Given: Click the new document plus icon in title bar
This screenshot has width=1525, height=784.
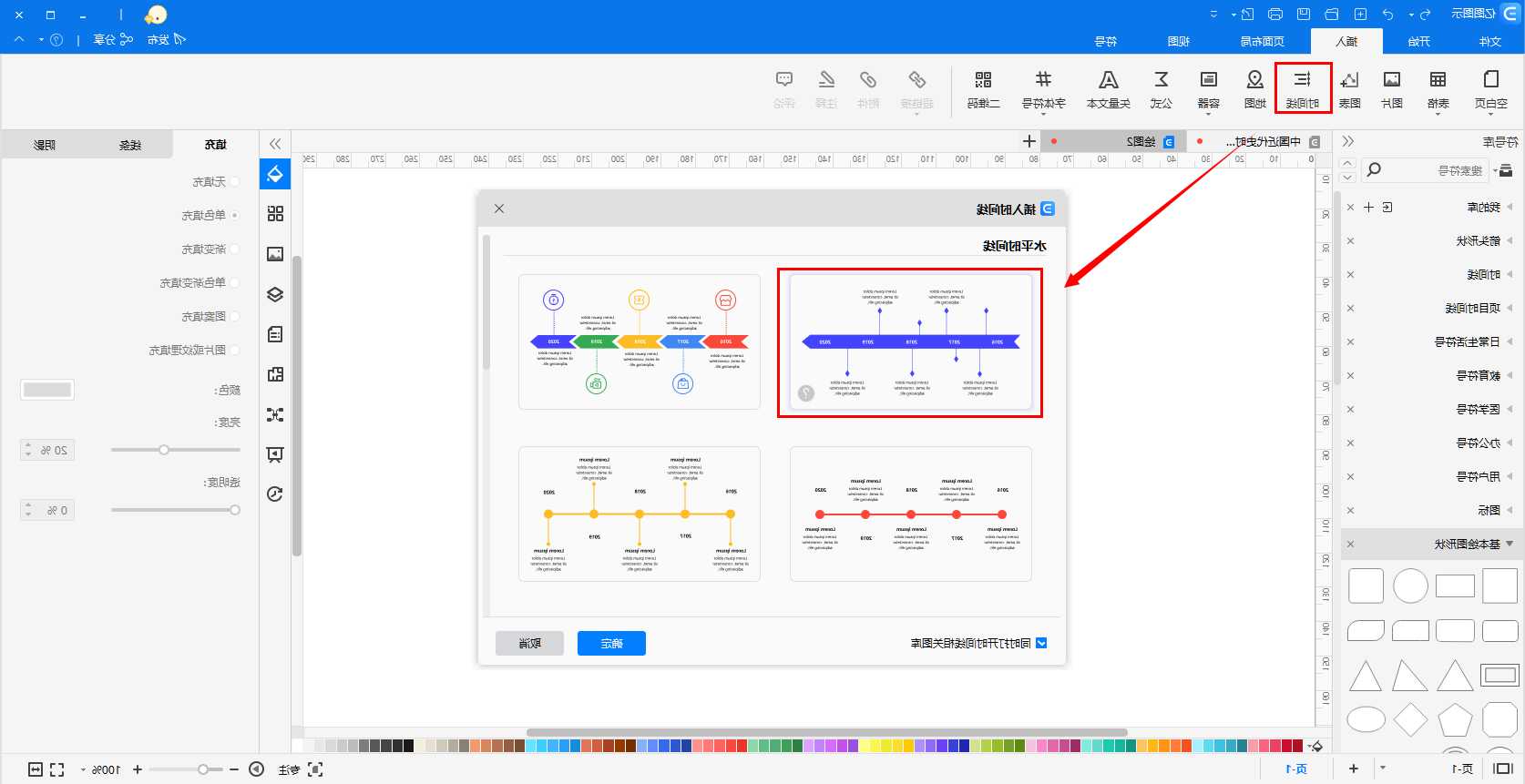Looking at the screenshot, I should pyautogui.click(x=1360, y=15).
